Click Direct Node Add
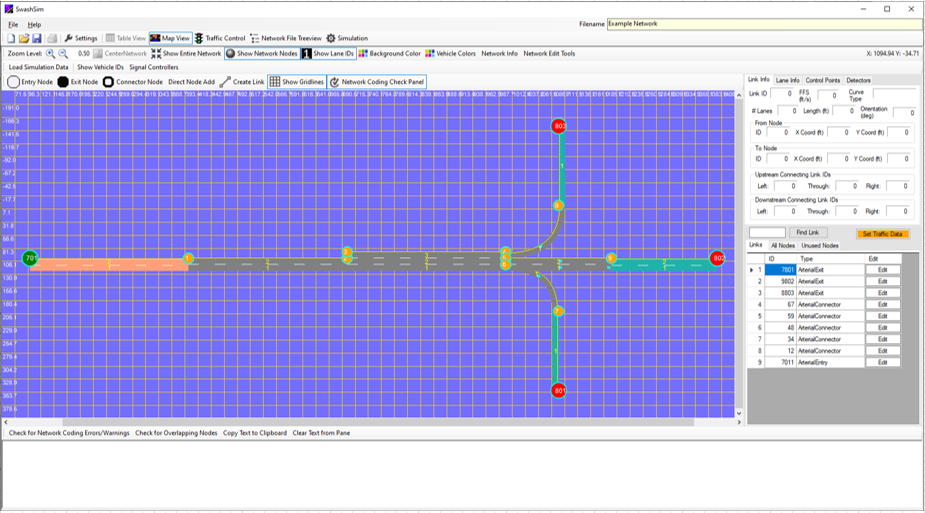This screenshot has width=925, height=513. (x=191, y=82)
